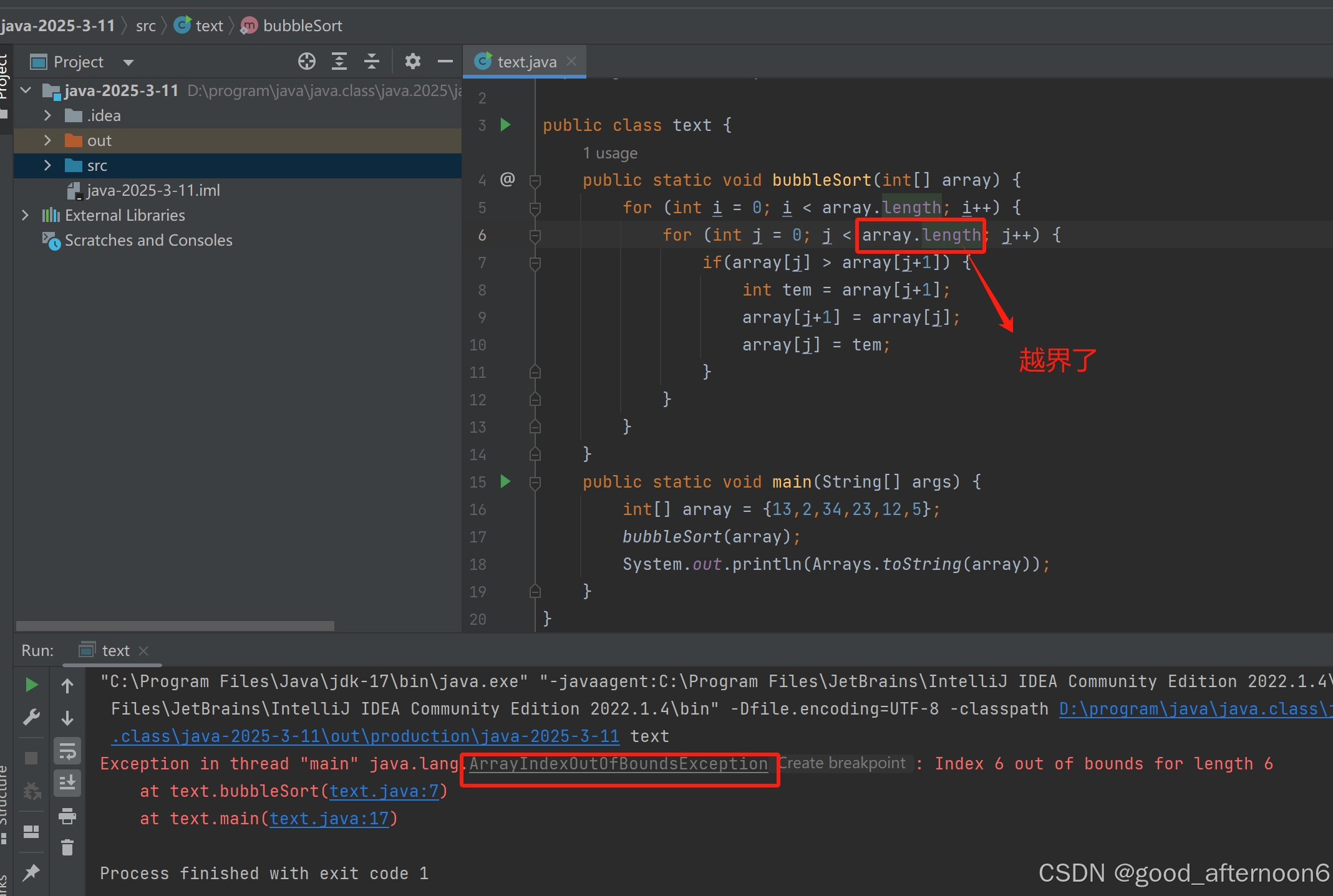Pin the run tool window tab
Viewport: 1333px width, 896px height.
click(32, 873)
